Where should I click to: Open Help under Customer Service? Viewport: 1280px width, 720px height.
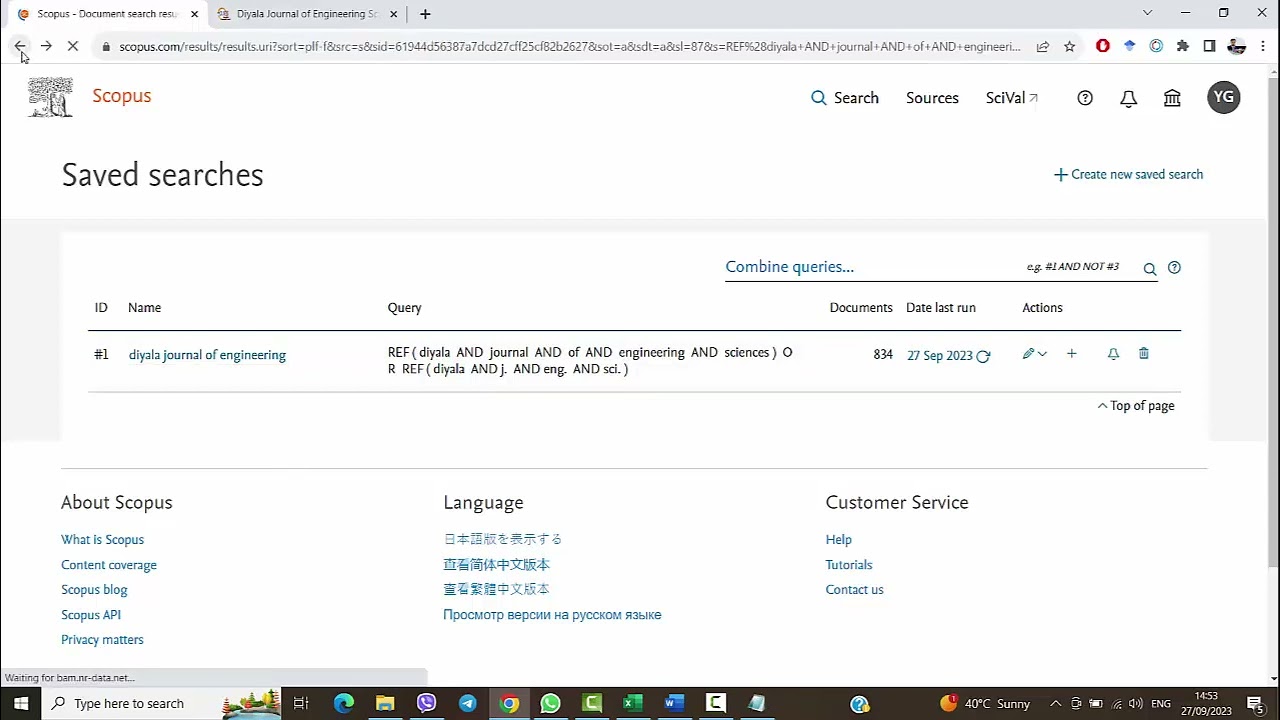[x=838, y=540]
